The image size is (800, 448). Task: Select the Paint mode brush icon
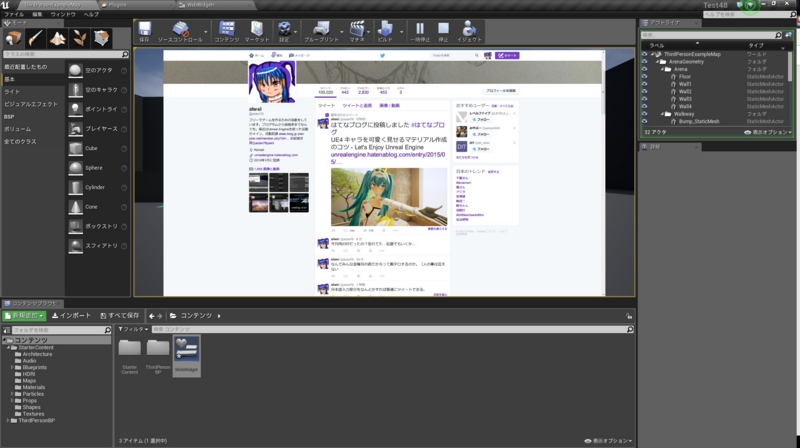35,38
